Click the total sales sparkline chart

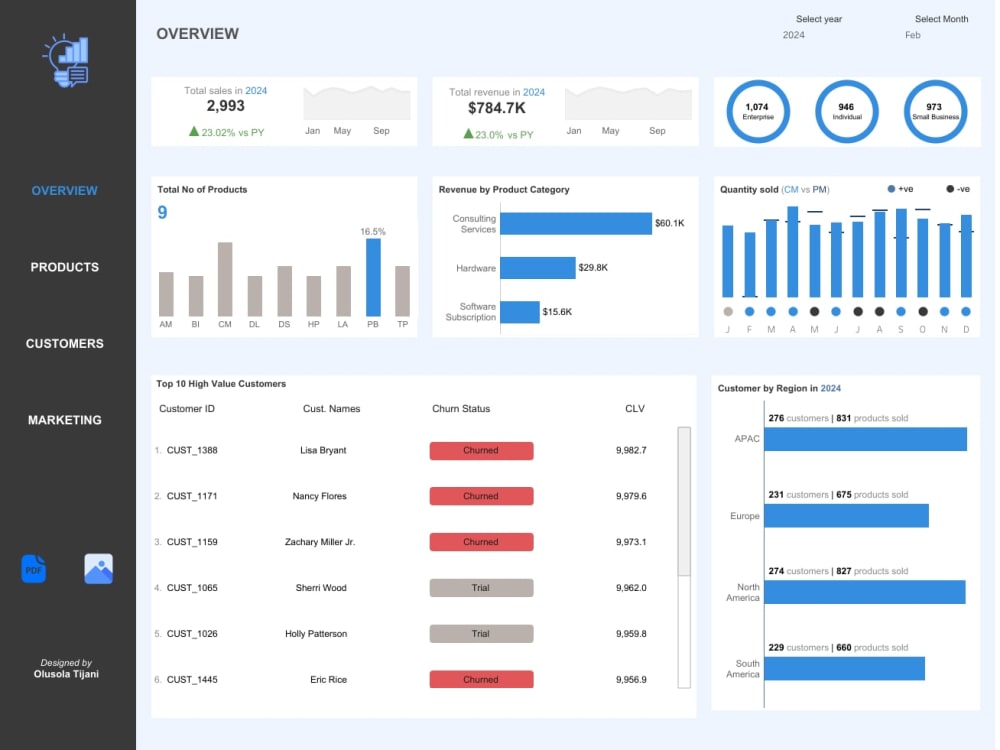(x=357, y=103)
